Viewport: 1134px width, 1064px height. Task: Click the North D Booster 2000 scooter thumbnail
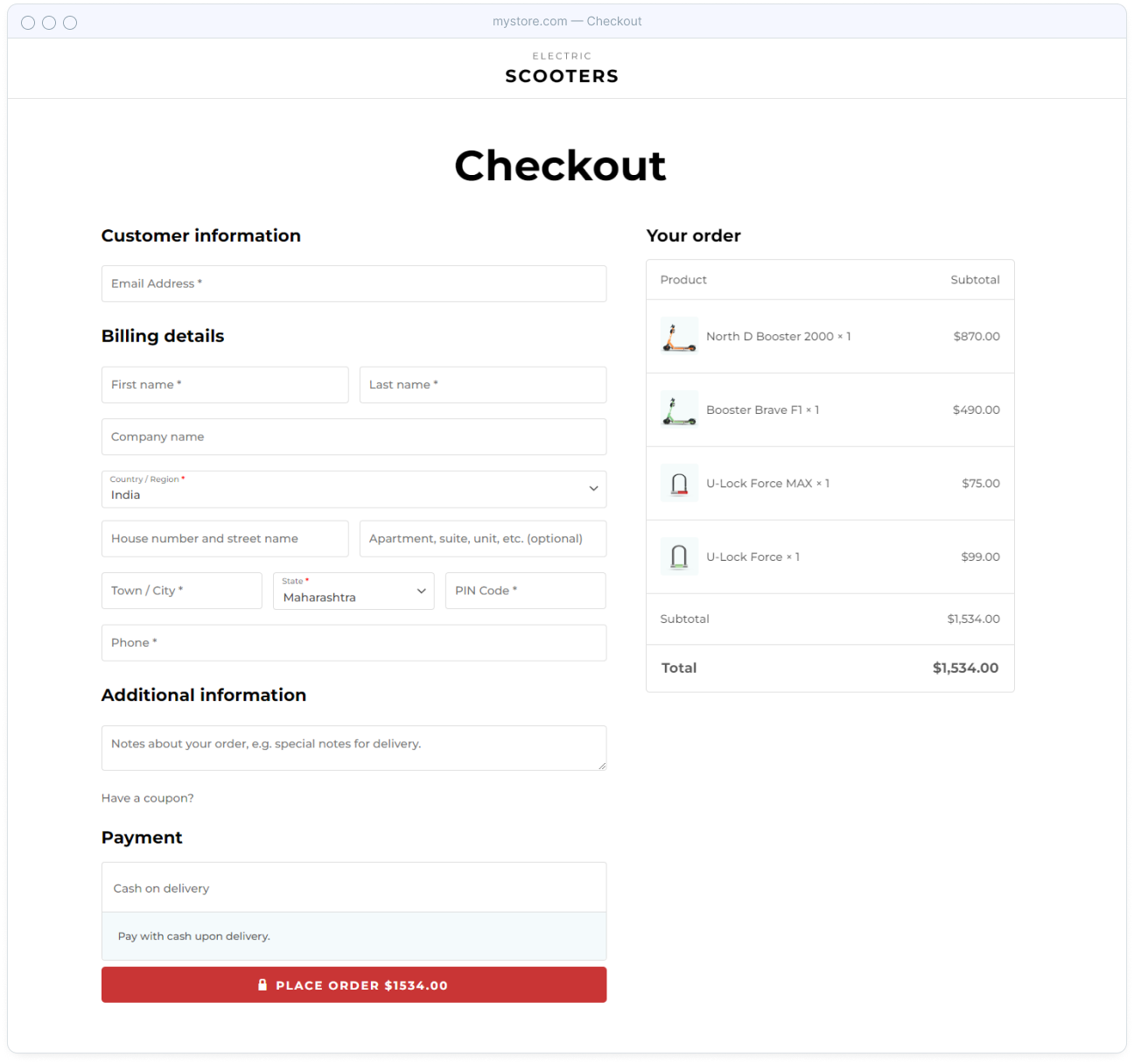(679, 336)
